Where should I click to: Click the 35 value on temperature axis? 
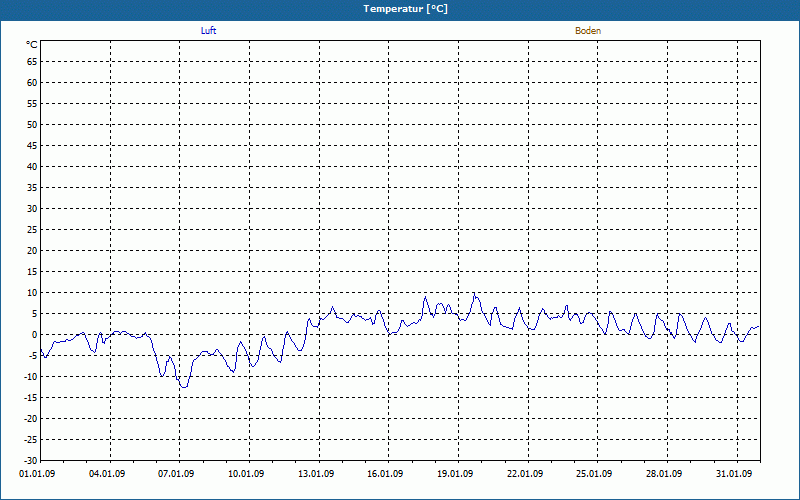point(32,188)
